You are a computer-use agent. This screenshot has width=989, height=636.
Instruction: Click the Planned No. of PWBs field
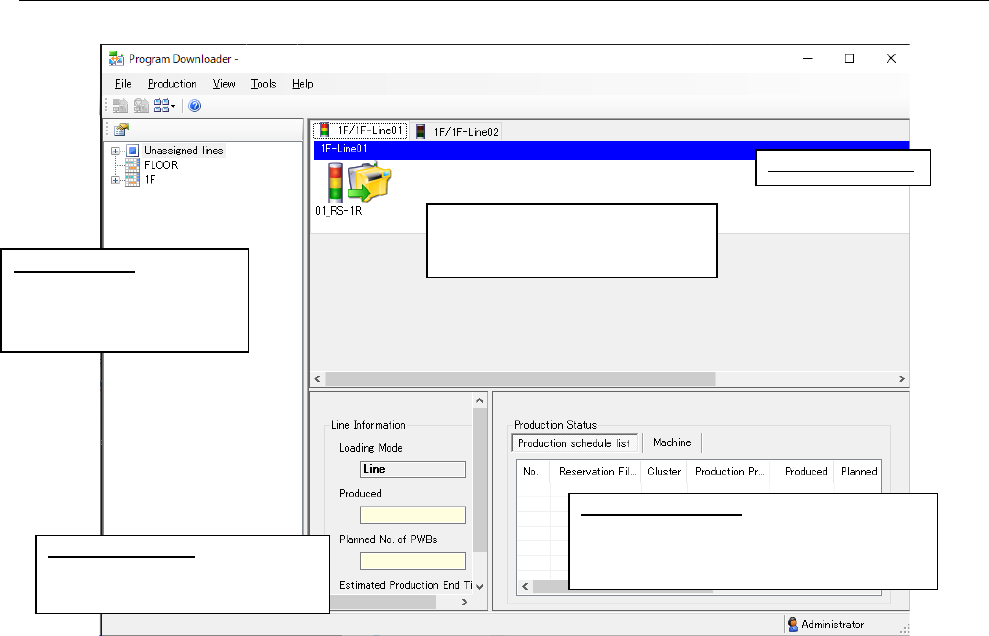(x=412, y=561)
